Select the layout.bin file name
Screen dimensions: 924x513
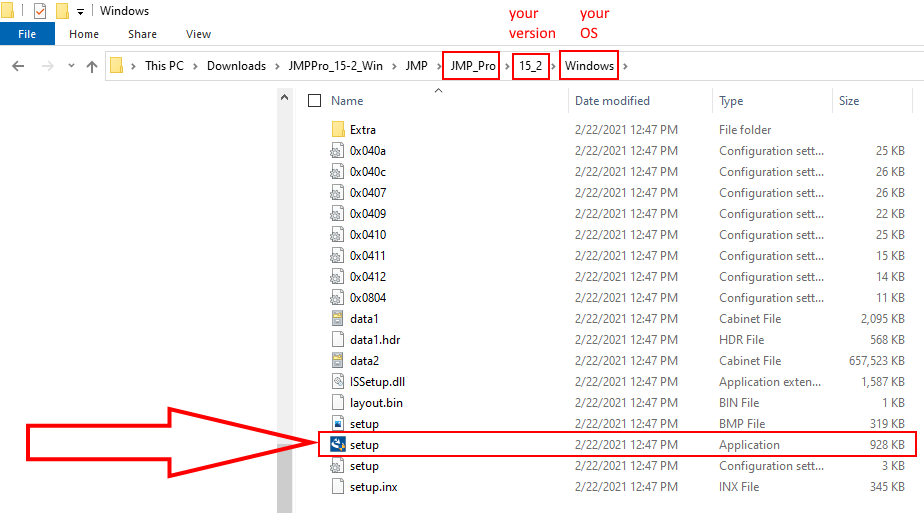376,403
